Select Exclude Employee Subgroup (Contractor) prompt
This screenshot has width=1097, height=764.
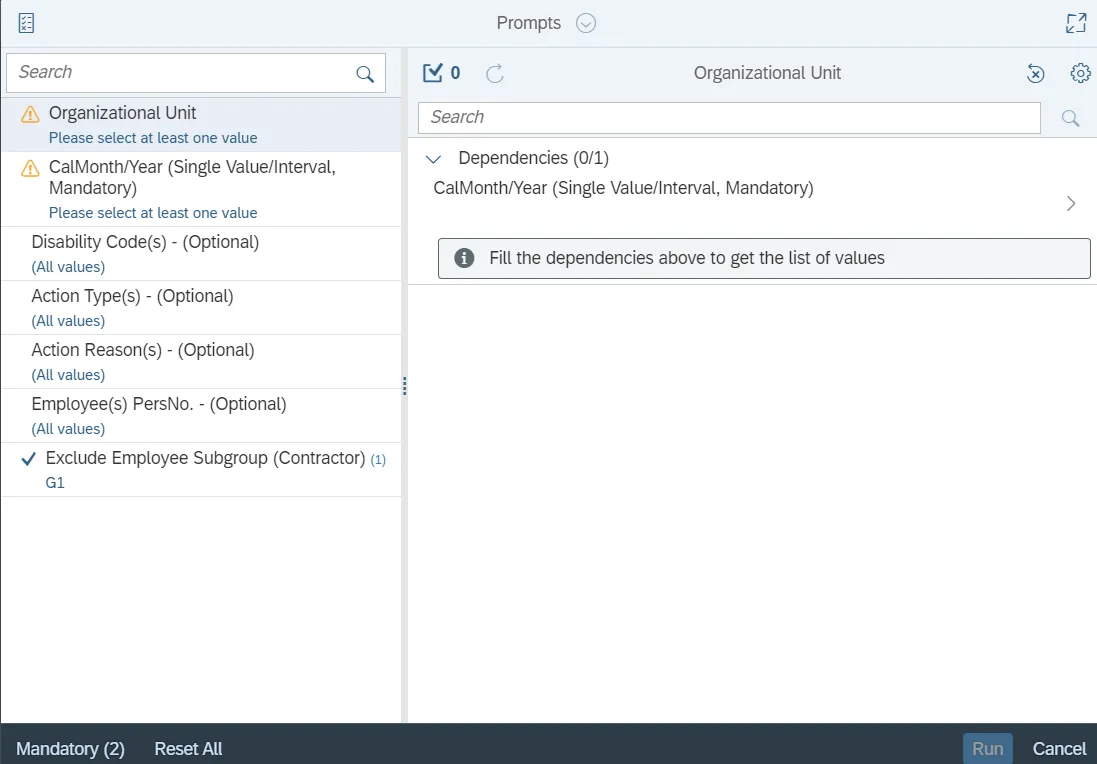tap(205, 458)
